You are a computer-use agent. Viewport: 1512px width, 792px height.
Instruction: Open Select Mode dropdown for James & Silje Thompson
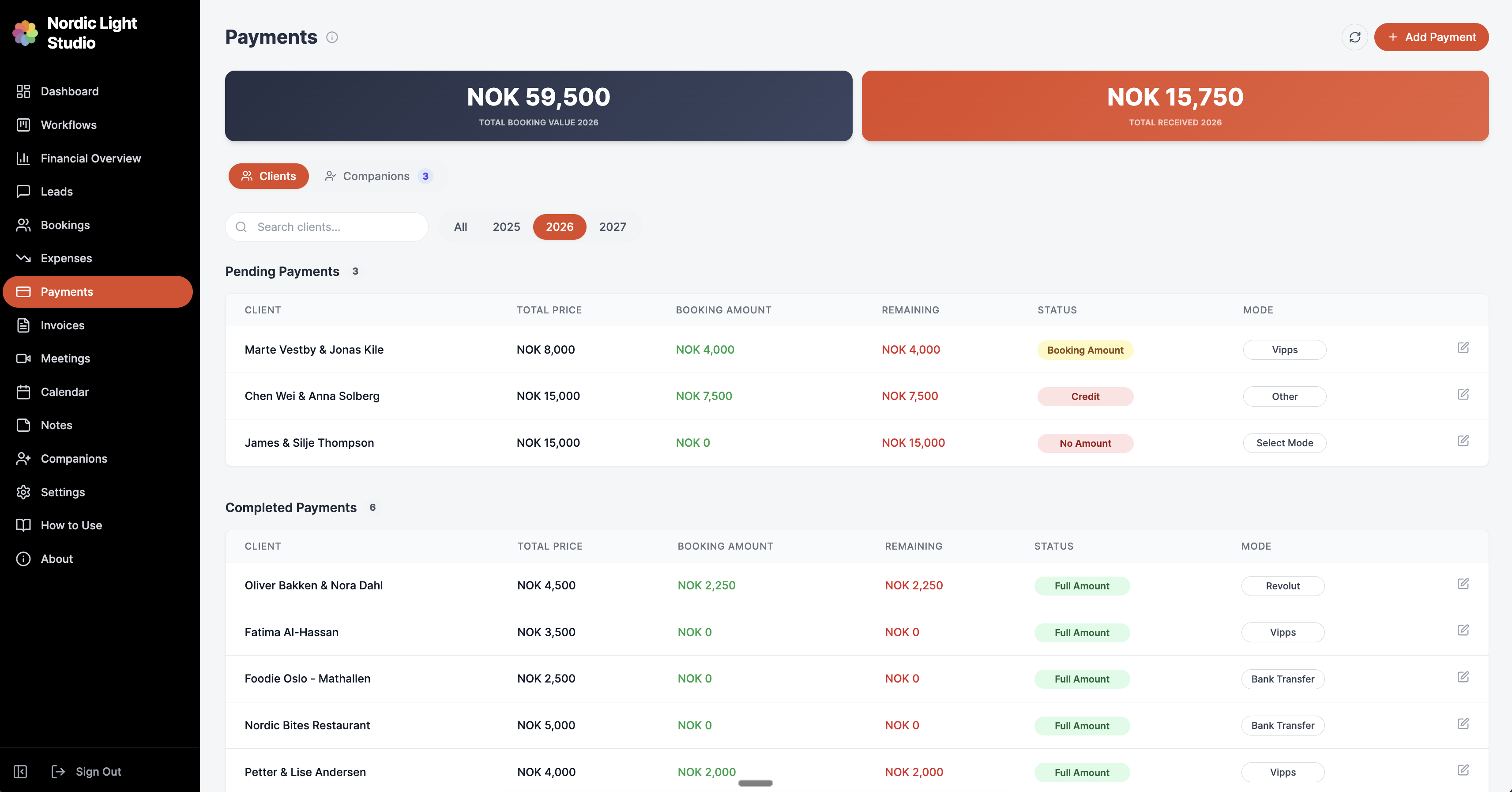tap(1284, 443)
